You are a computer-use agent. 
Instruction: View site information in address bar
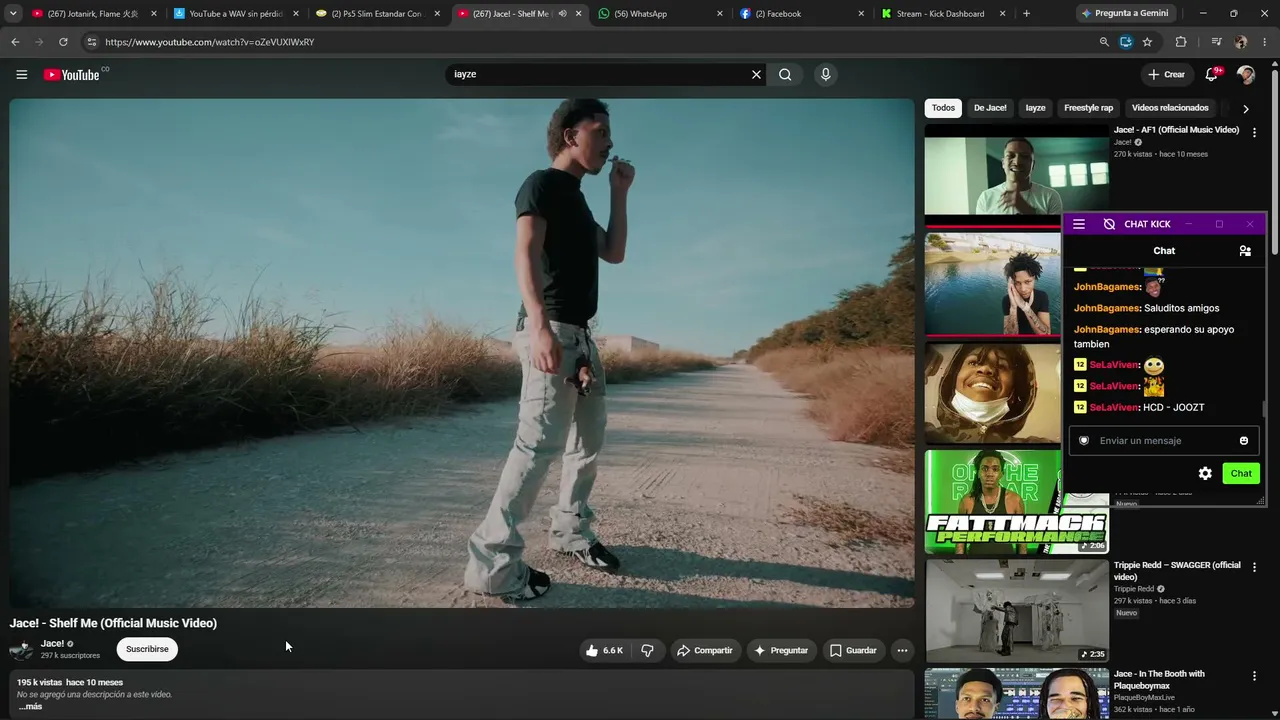[92, 42]
